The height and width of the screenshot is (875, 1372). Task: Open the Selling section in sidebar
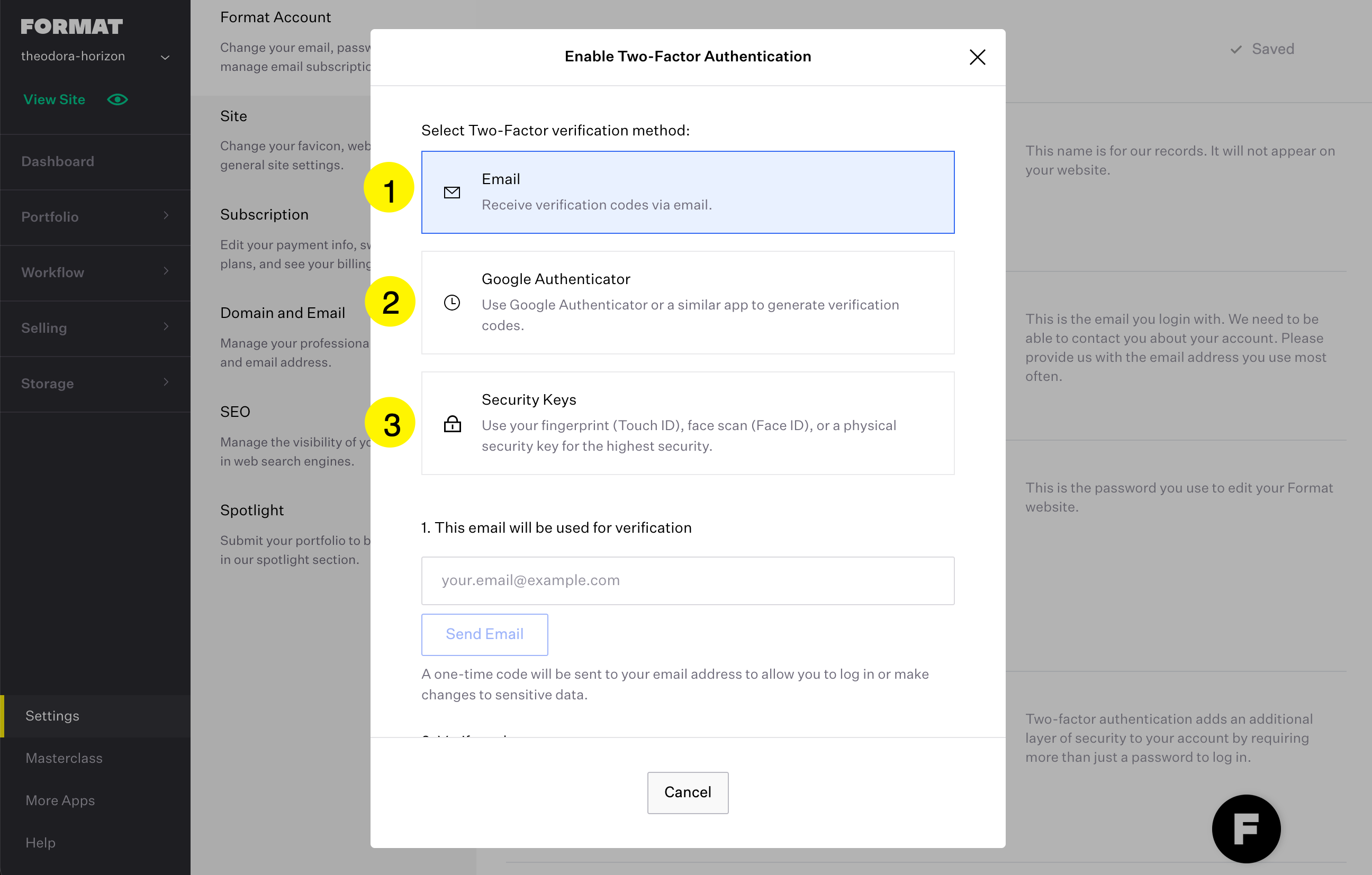pyautogui.click(x=95, y=328)
